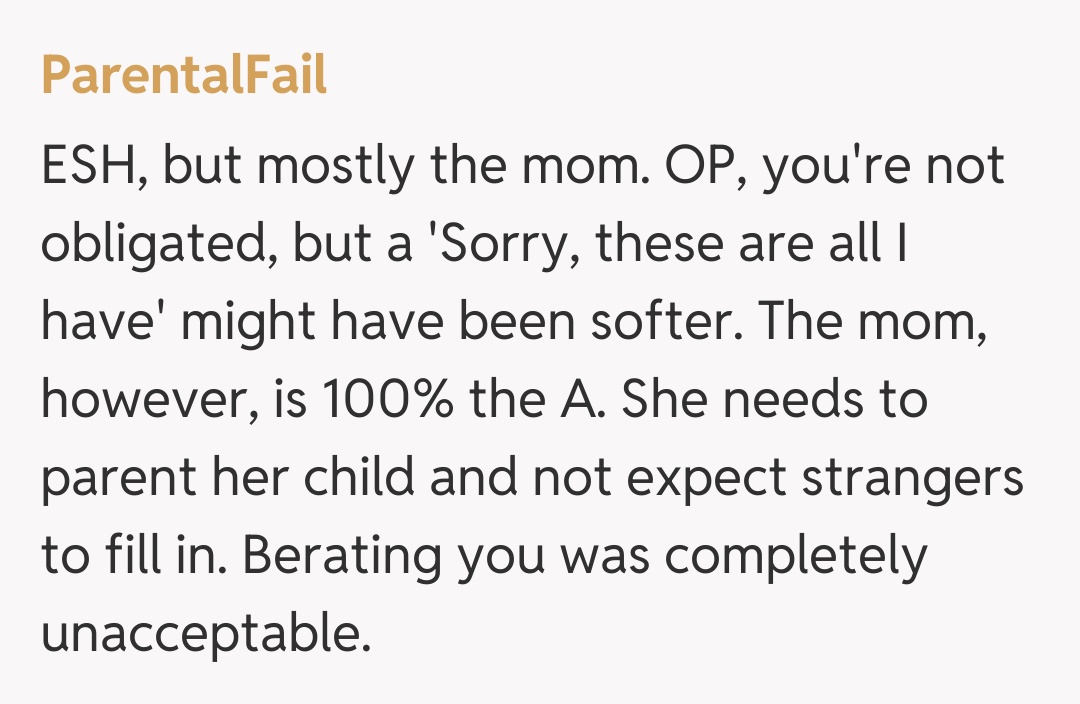The width and height of the screenshot is (1080, 704).
Task: Click the phrase 'parent her child'
Action: click(227, 477)
